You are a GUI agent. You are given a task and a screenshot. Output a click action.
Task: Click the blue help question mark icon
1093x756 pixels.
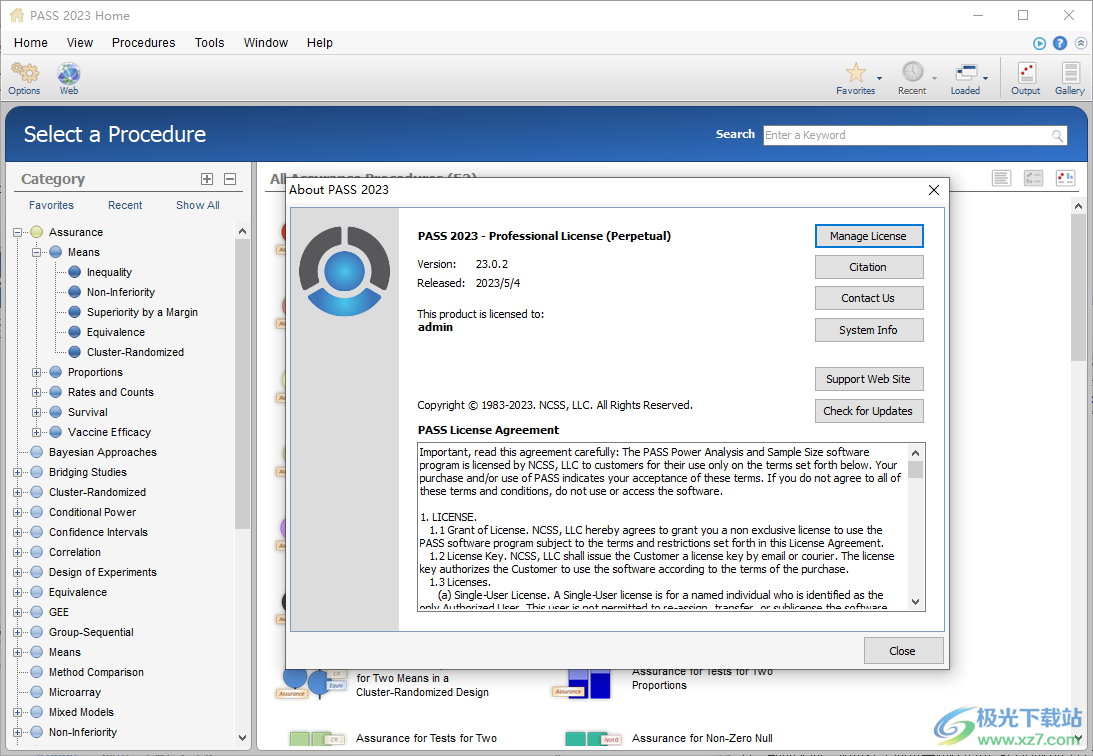1060,43
